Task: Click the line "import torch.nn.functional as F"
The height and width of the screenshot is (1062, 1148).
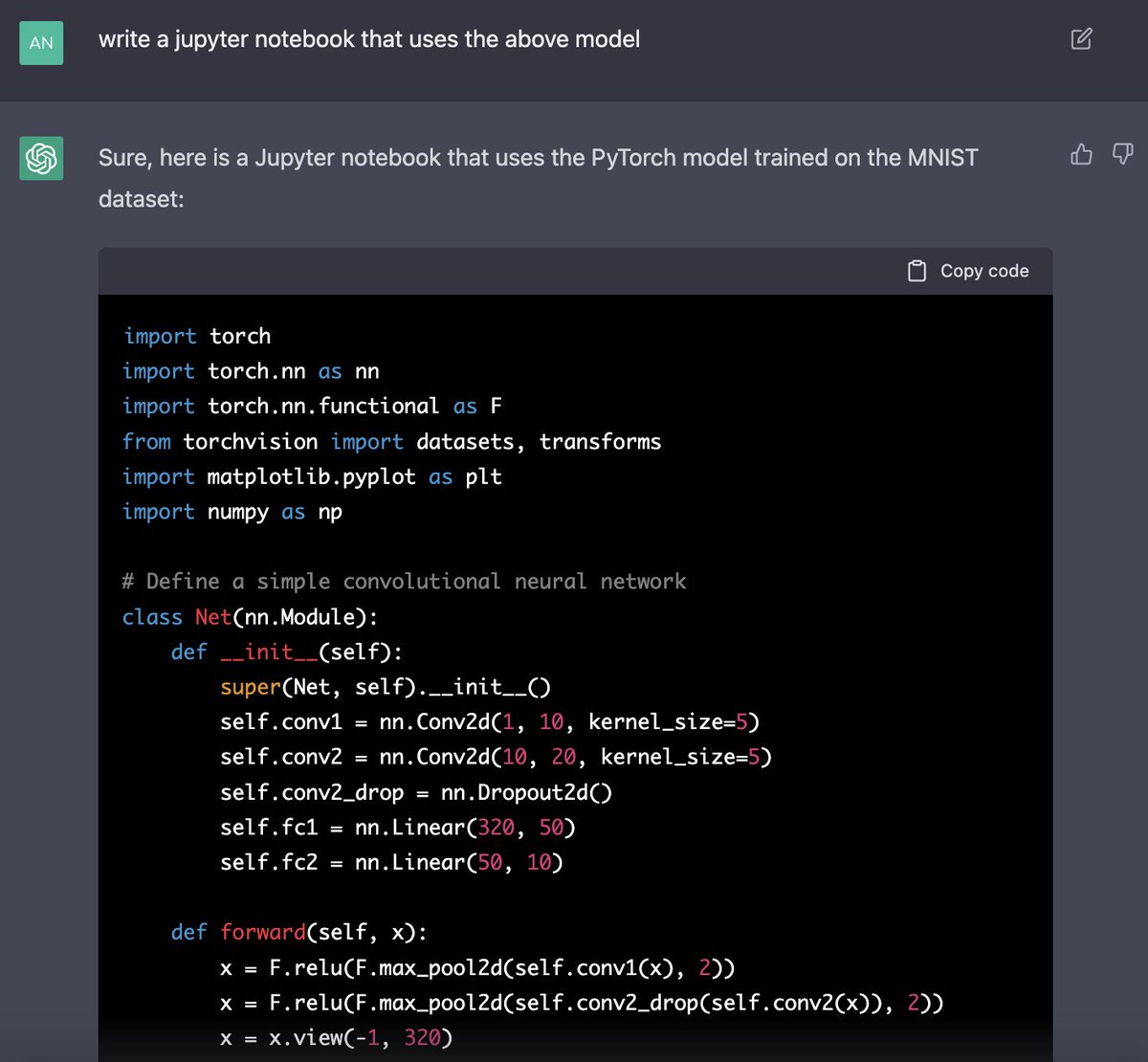Action: point(312,406)
